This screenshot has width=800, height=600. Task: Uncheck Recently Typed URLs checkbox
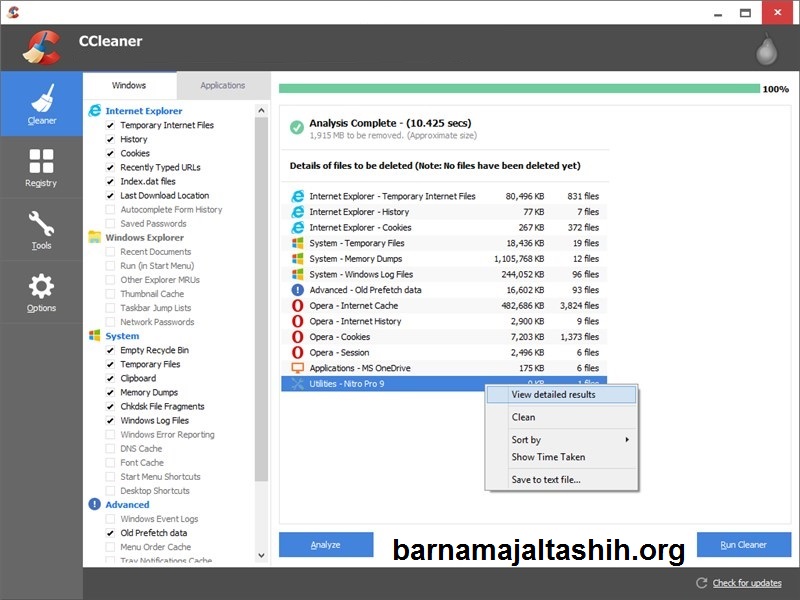tap(110, 167)
